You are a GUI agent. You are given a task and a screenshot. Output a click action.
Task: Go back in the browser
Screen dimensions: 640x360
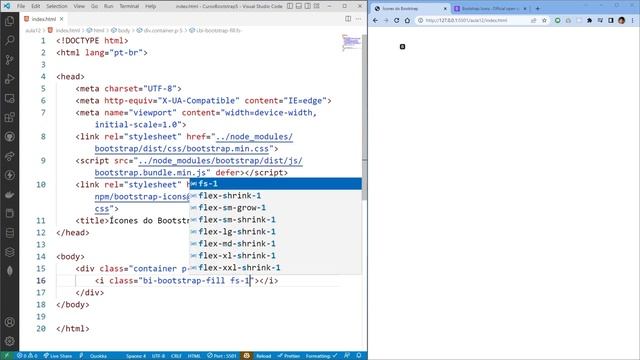376,20
